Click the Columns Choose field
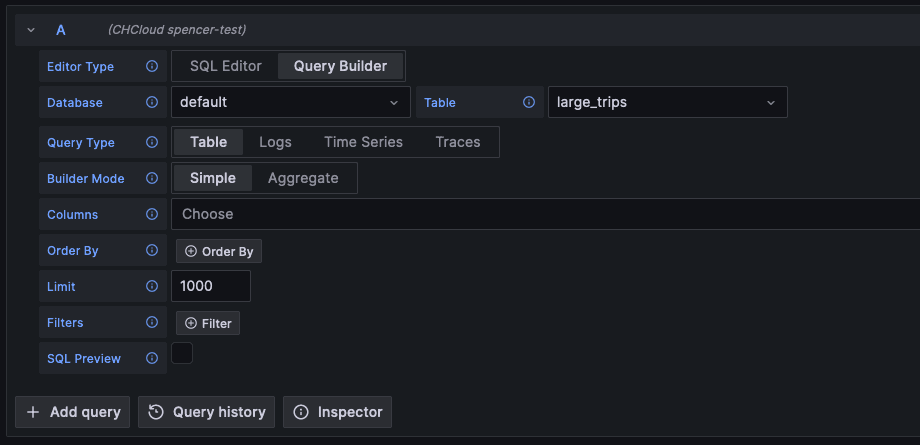The height and width of the screenshot is (445, 920). (540, 214)
